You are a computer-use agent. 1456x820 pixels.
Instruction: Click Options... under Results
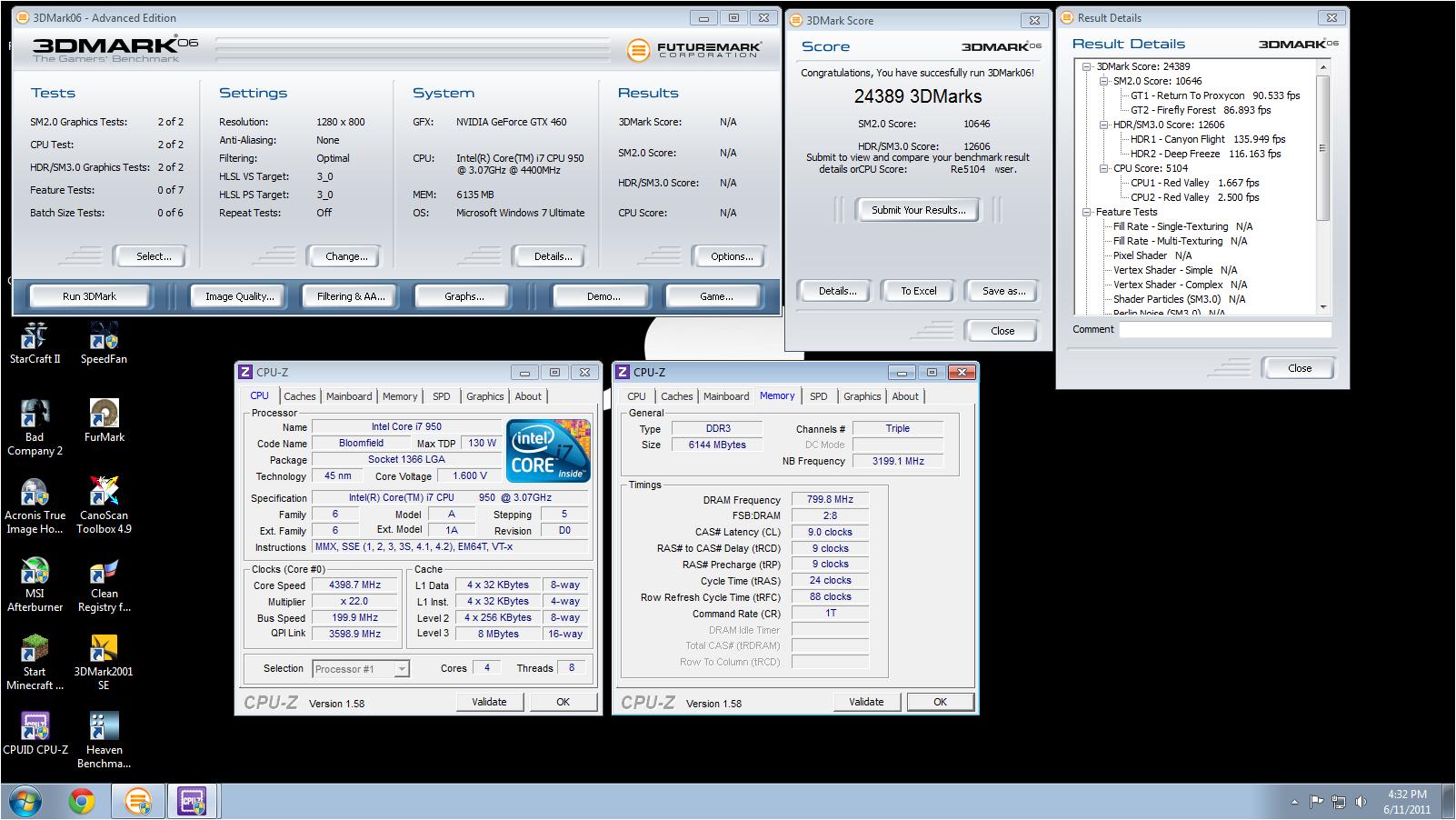732,256
